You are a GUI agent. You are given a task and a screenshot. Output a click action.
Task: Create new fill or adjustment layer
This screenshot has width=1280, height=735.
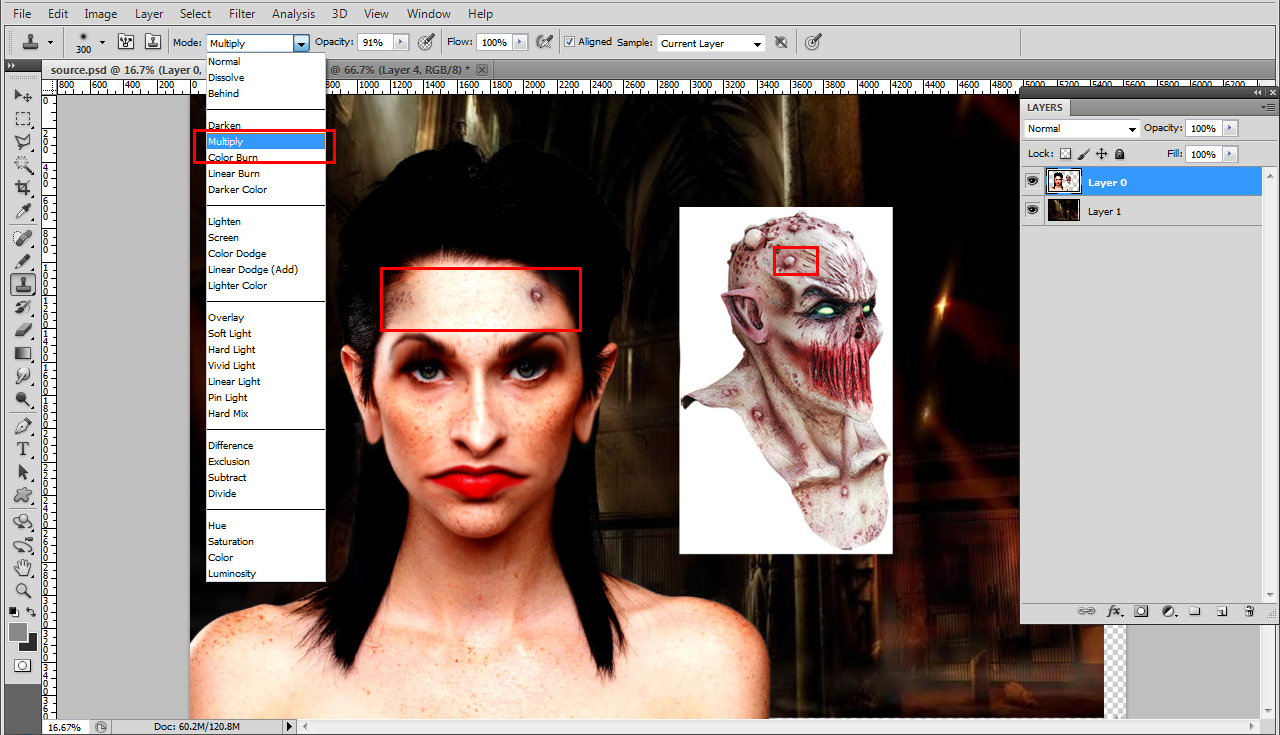click(x=1168, y=610)
